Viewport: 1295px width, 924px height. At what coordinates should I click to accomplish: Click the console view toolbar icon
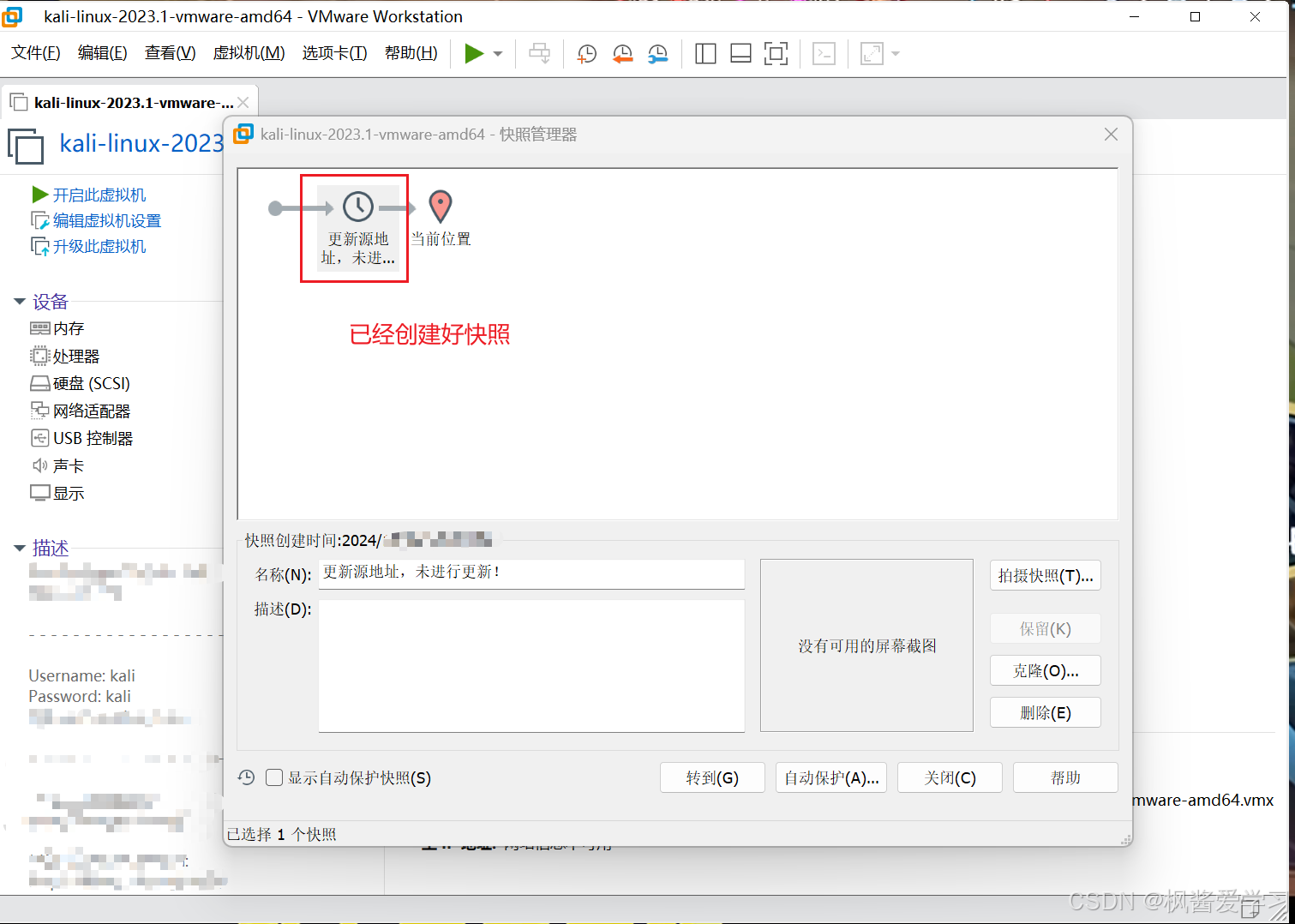click(x=824, y=54)
